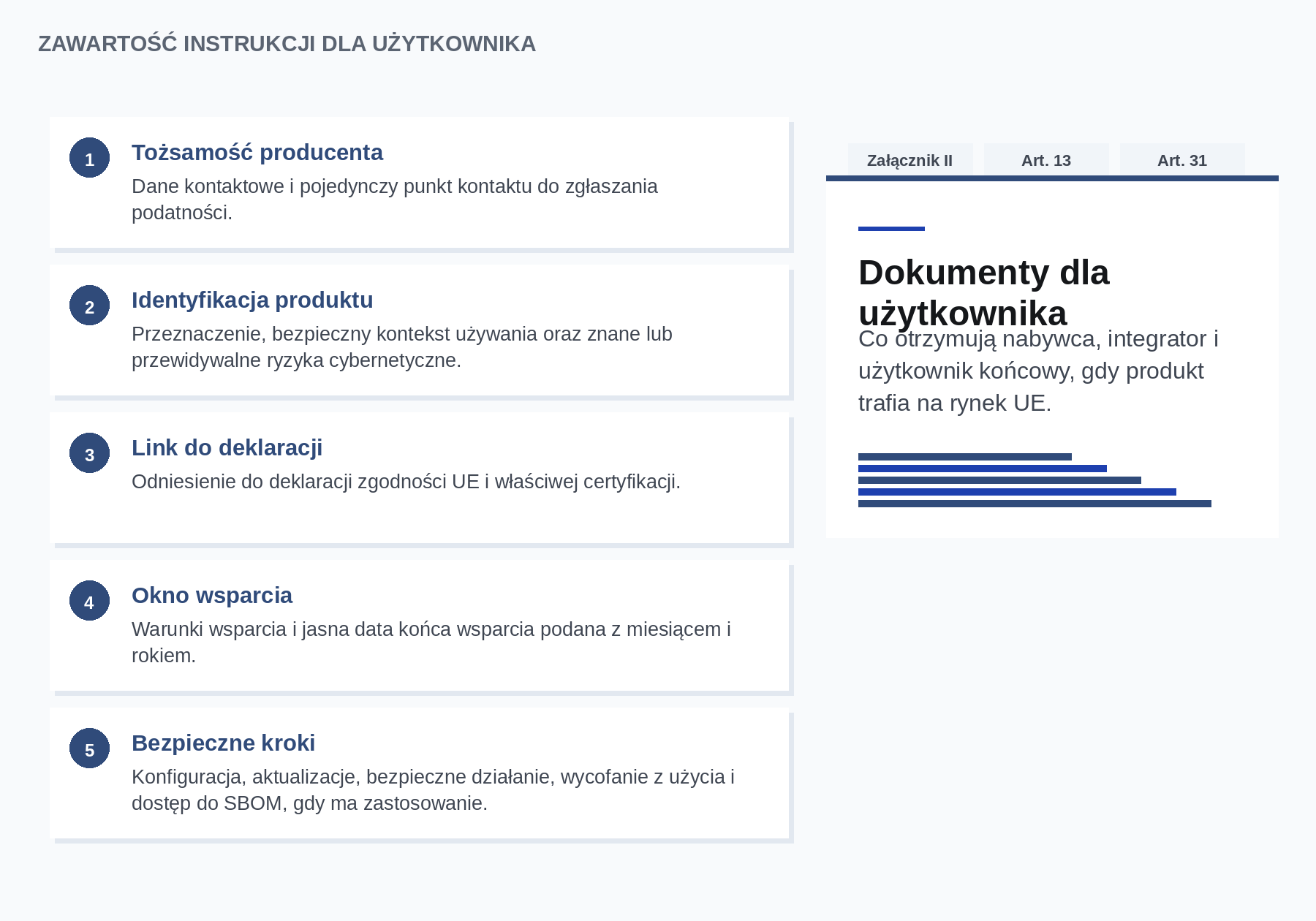Open the Bezpieczne kroki heading
This screenshot has height=921, width=1316.
[x=224, y=743]
